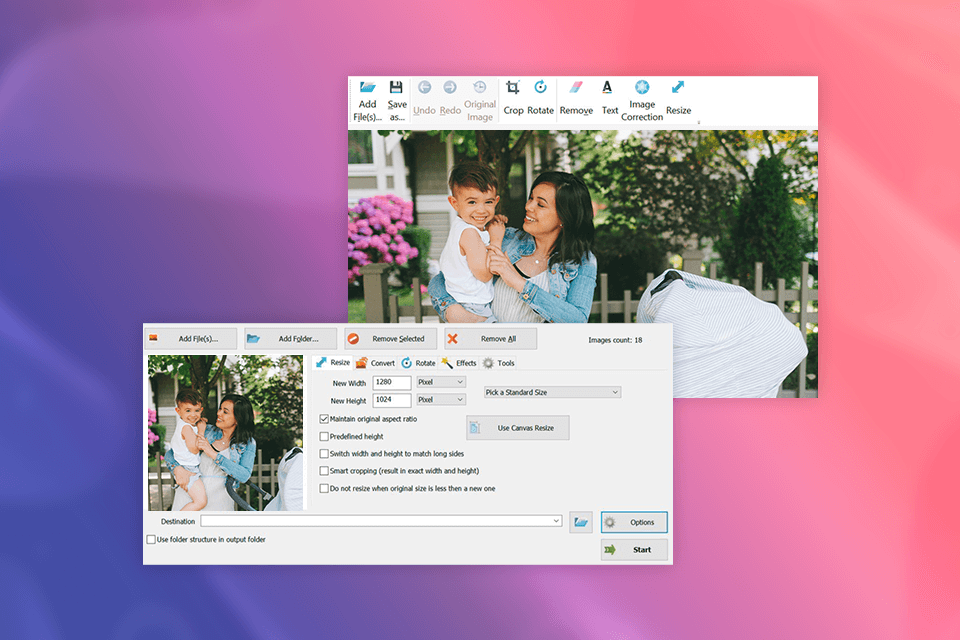
Task: Open the height unit Pixel dropdown
Action: (x=441, y=400)
